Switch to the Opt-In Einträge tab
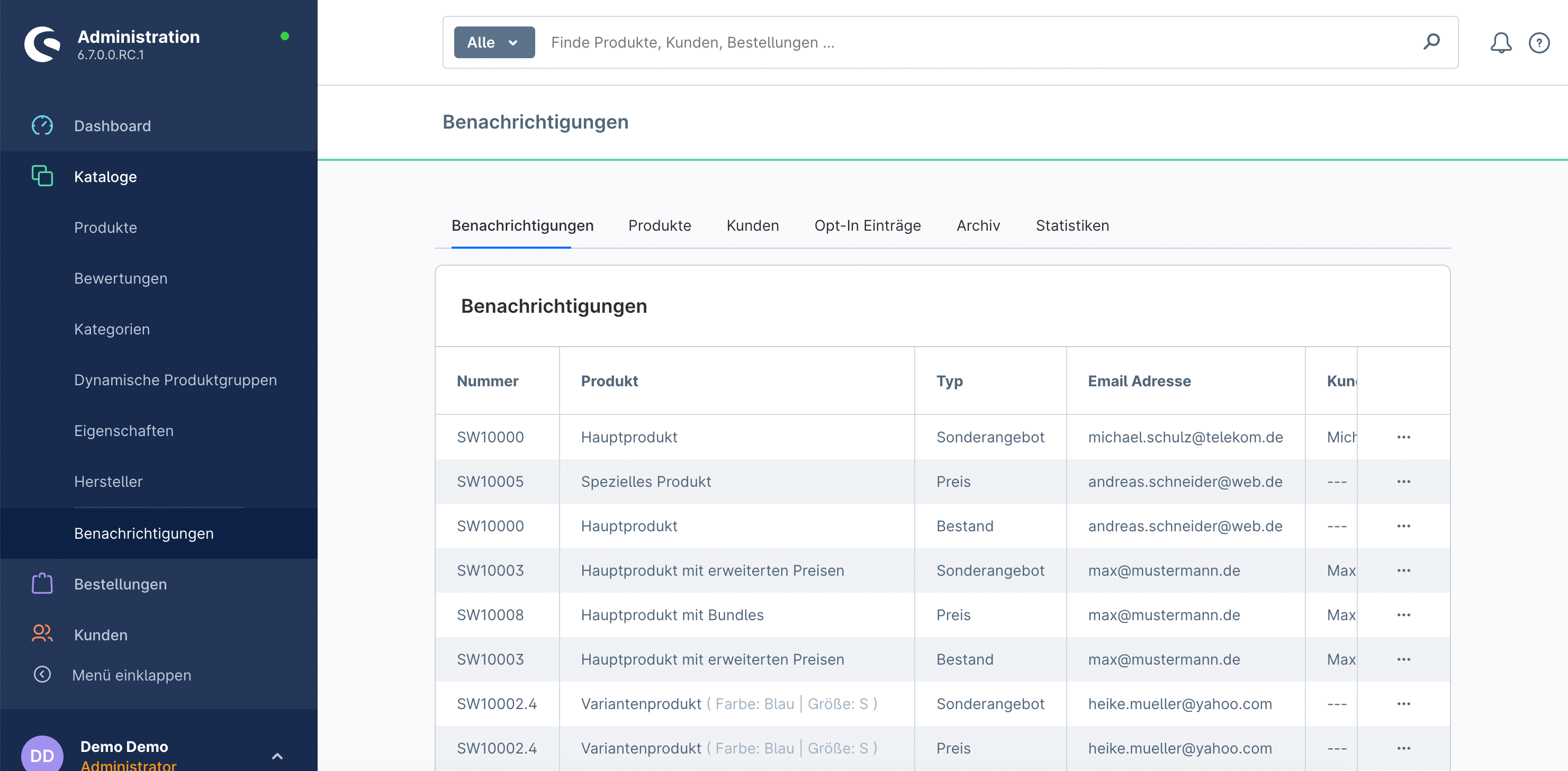The image size is (1568, 771). (x=868, y=225)
